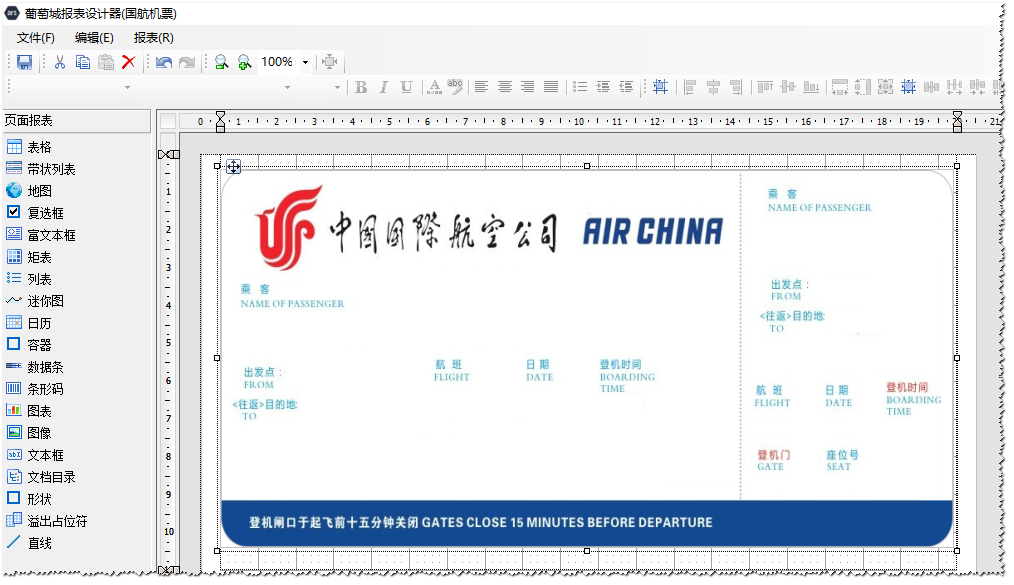This screenshot has width=1014, height=585.
Task: Click the increase indent icon
Action: (603, 87)
